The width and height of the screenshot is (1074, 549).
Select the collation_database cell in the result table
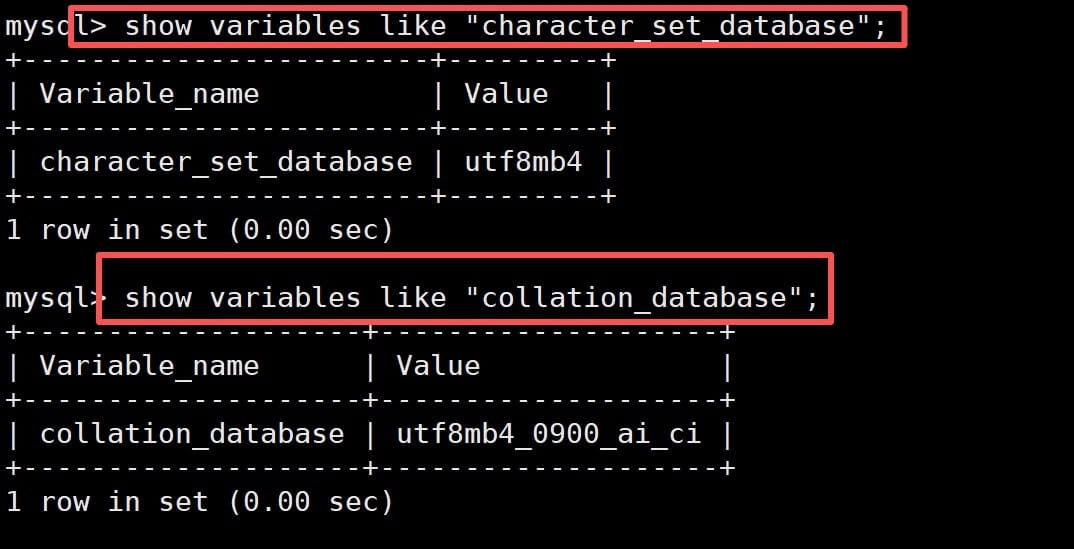pos(191,434)
